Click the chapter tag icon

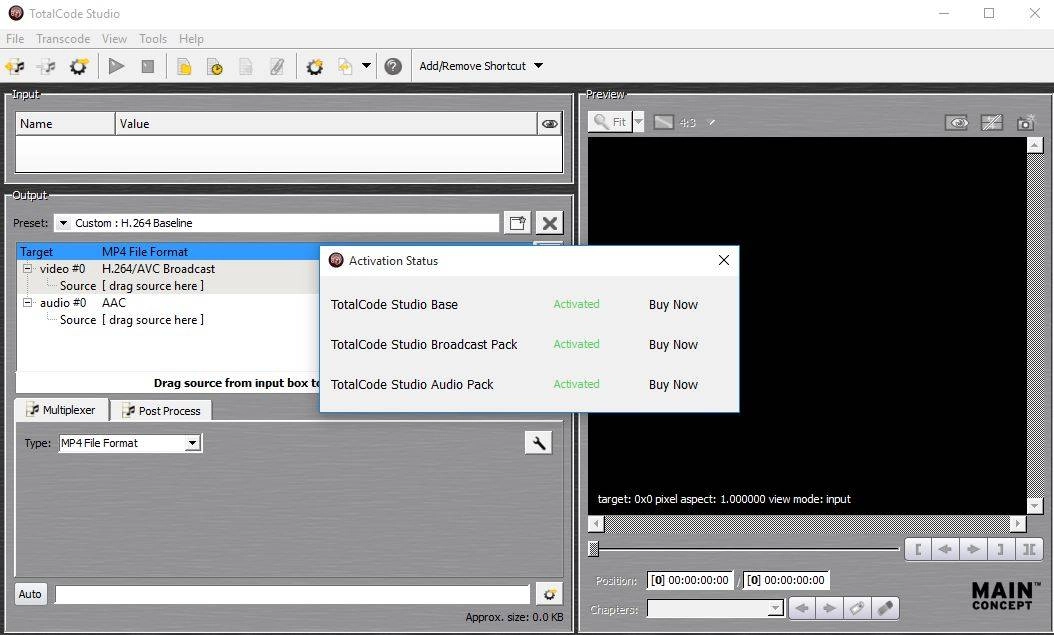(x=857, y=609)
